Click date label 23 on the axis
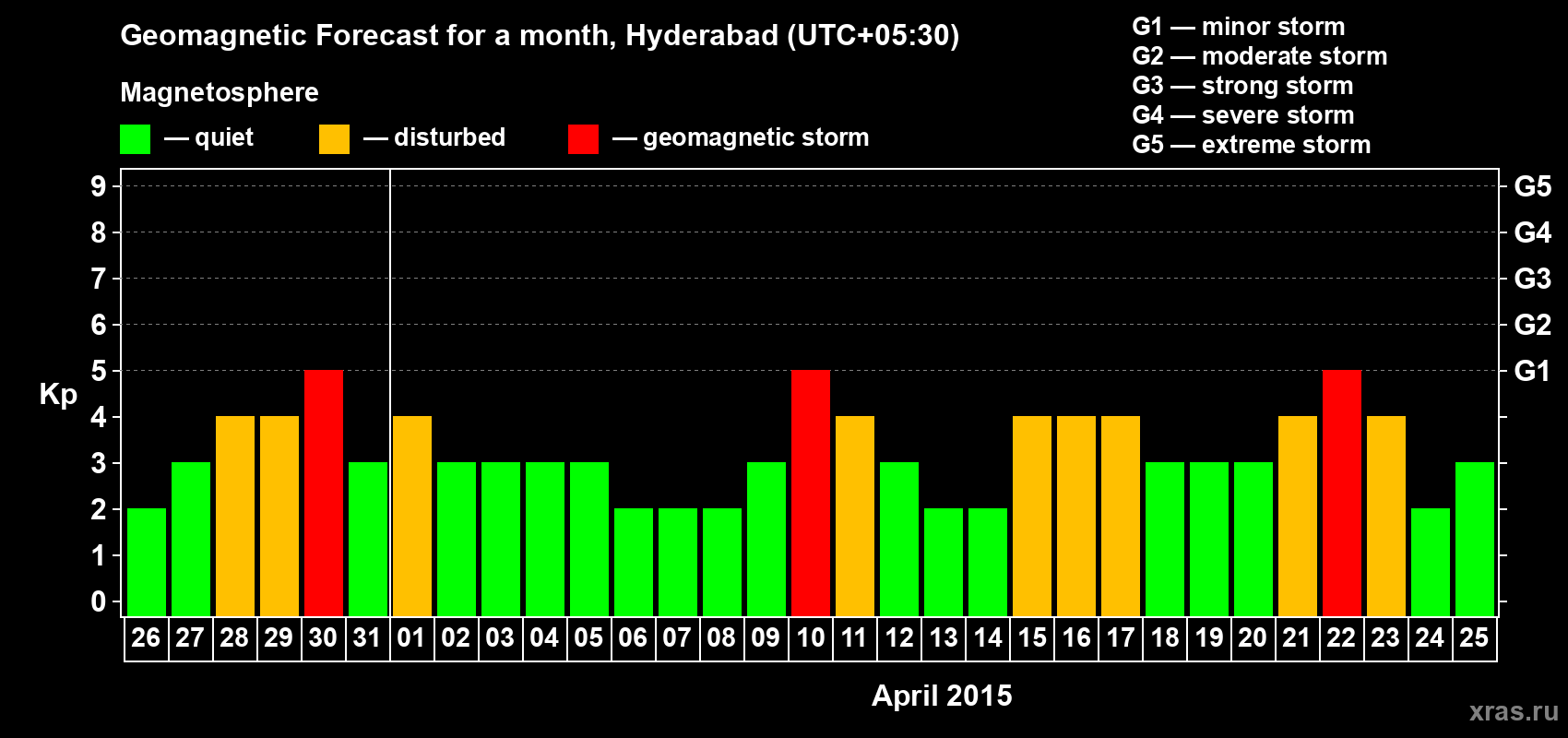The width and height of the screenshot is (1568, 738). pyautogui.click(x=1385, y=637)
